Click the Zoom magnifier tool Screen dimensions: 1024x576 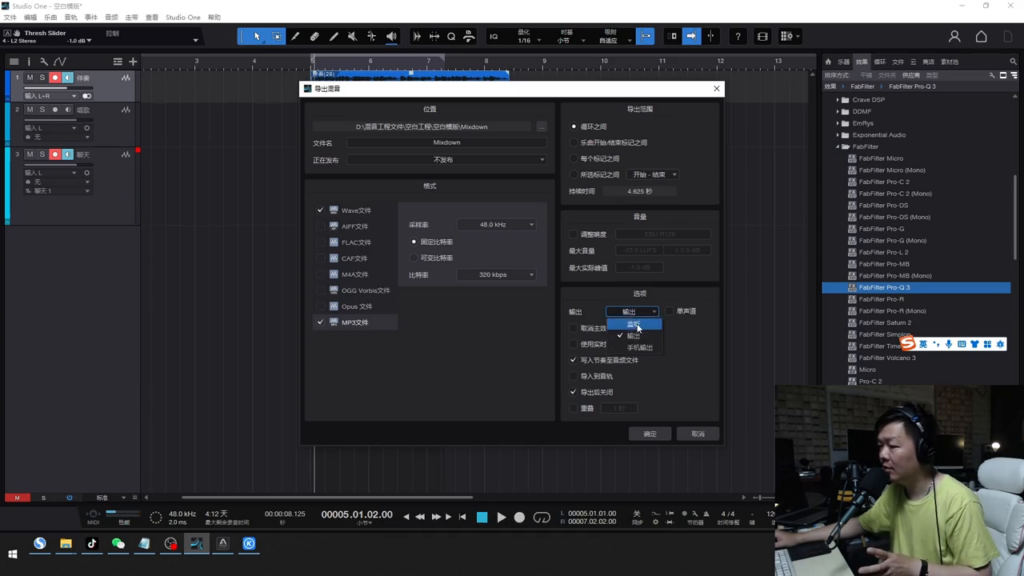(451, 37)
